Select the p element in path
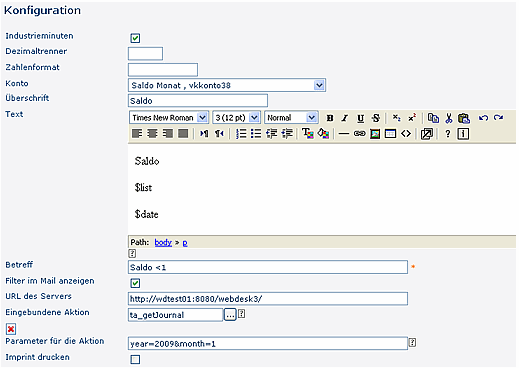This screenshot has width=519, height=368. pos(185,243)
